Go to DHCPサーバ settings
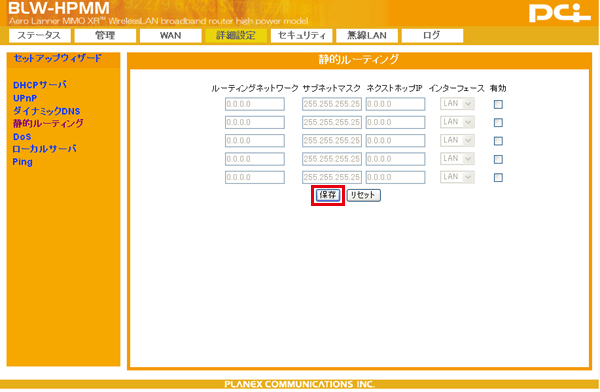This screenshot has height=392, width=600. [x=40, y=85]
